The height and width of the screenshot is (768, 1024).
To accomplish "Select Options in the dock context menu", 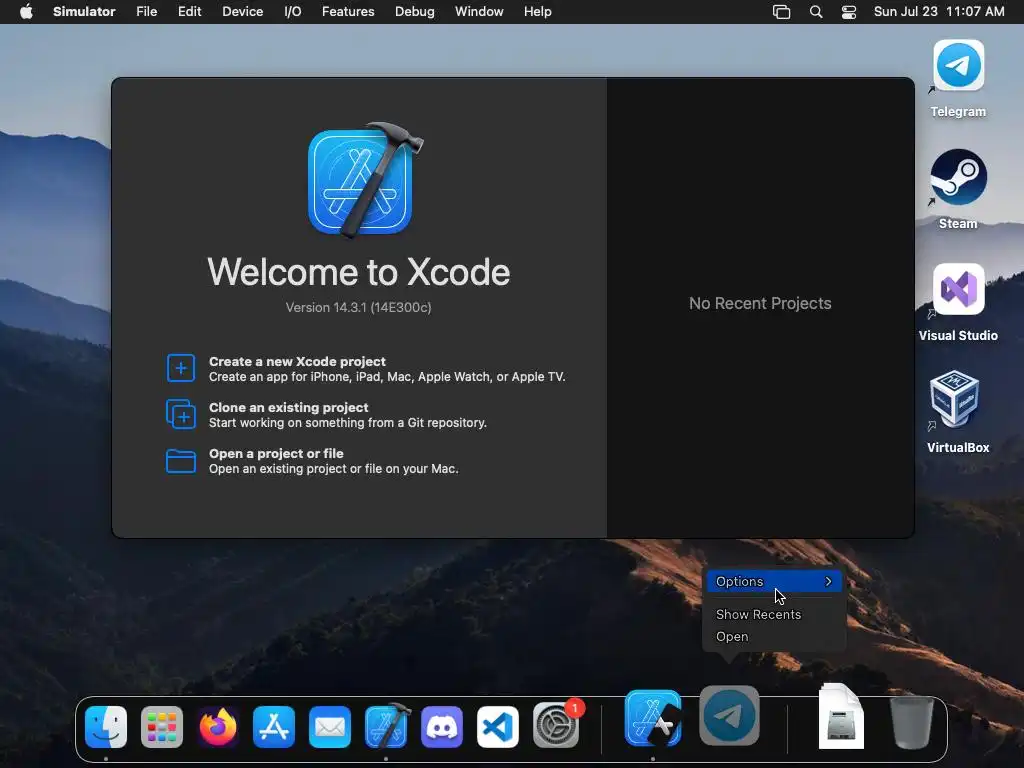I will (774, 581).
